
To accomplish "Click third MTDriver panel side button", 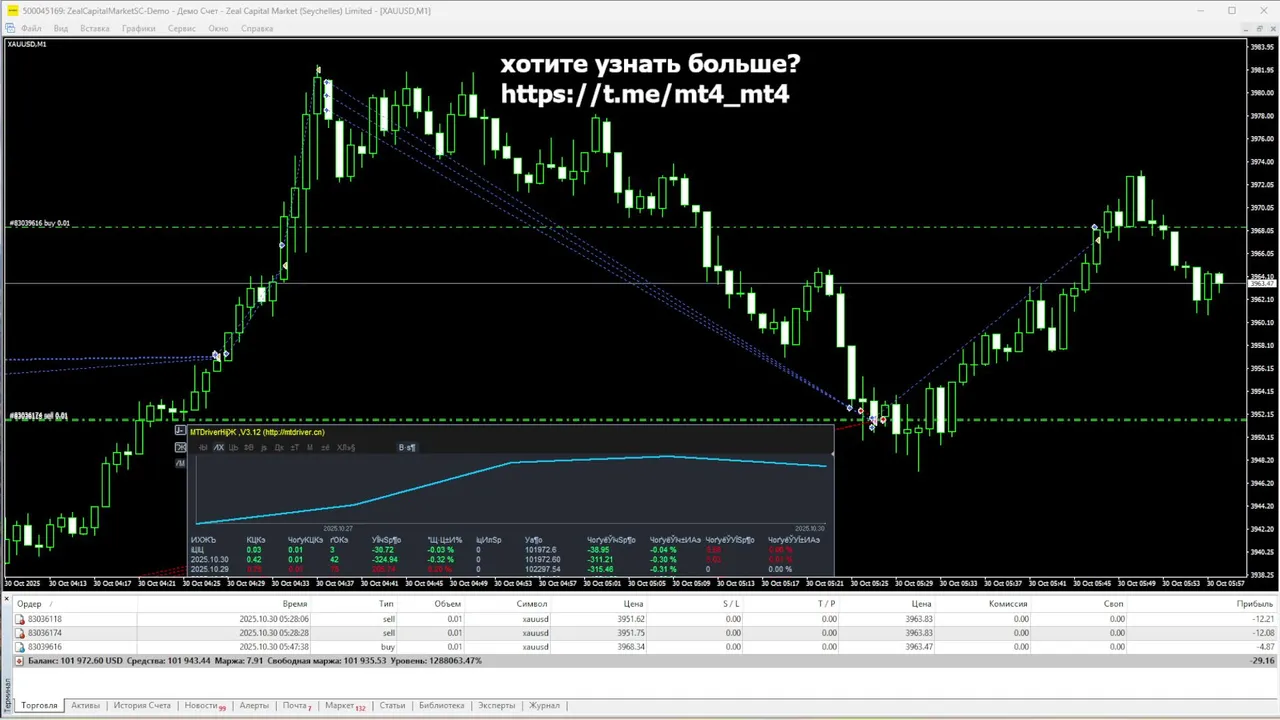I will 181,463.
